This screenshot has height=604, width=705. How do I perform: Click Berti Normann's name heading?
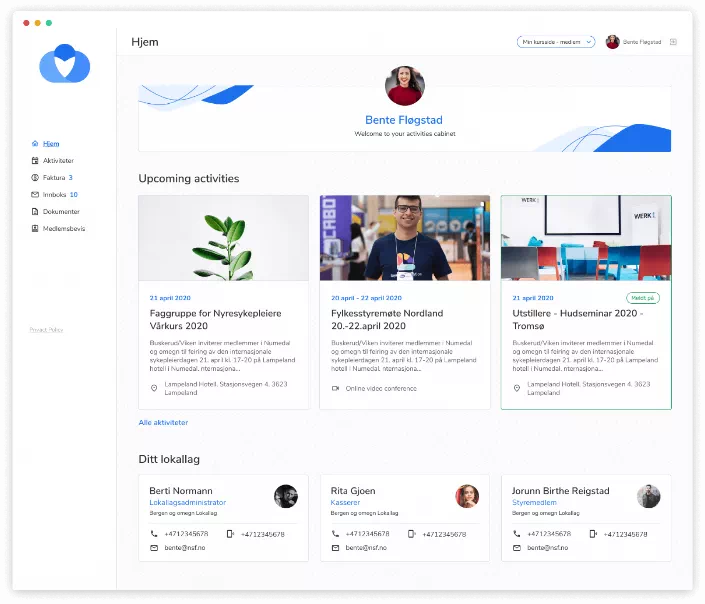pos(181,491)
